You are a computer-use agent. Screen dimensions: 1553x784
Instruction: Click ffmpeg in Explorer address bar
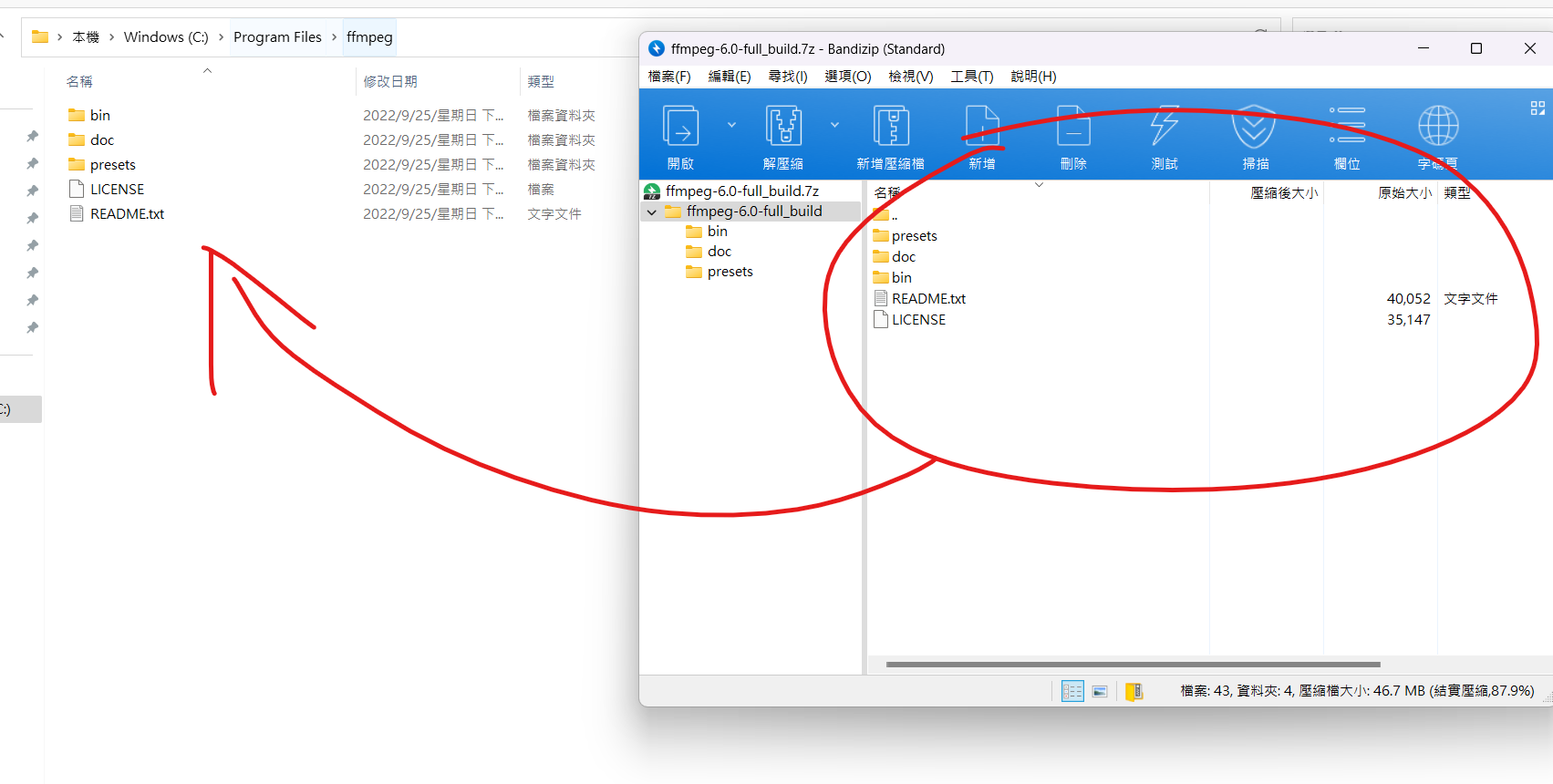(369, 36)
